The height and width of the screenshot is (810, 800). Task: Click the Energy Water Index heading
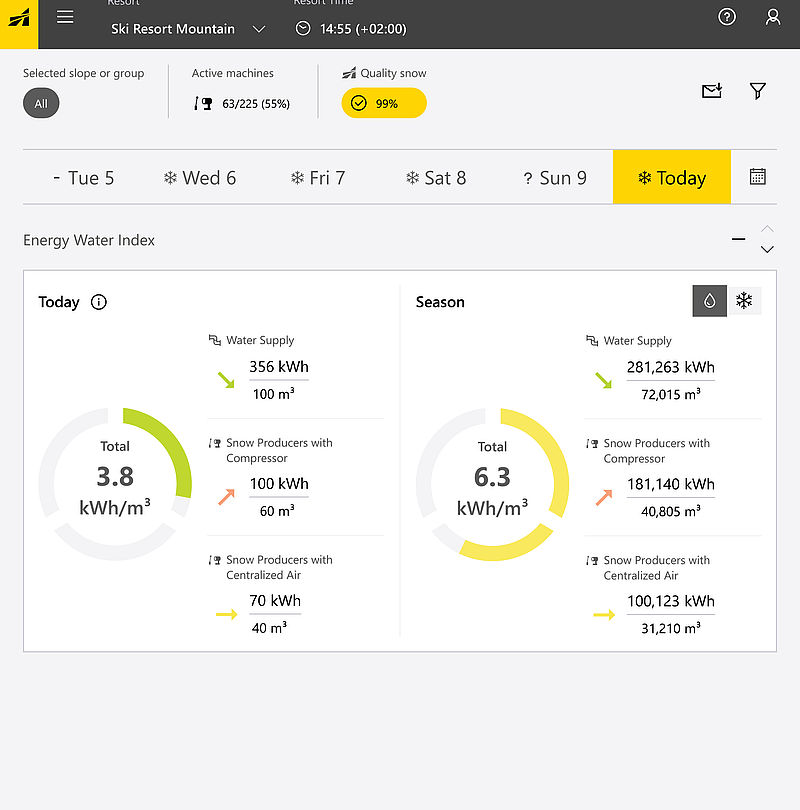point(89,240)
